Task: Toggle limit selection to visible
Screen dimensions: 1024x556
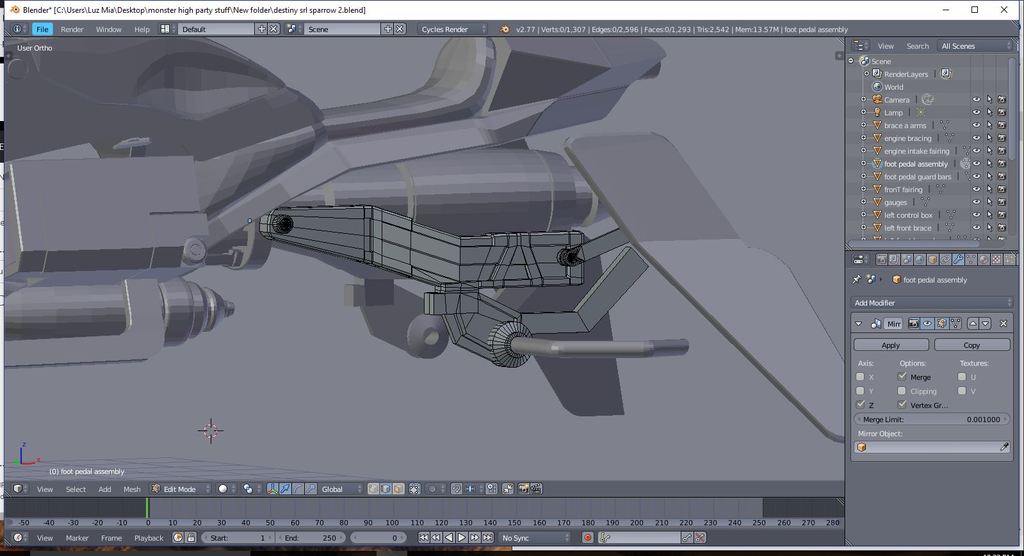Action: point(414,489)
